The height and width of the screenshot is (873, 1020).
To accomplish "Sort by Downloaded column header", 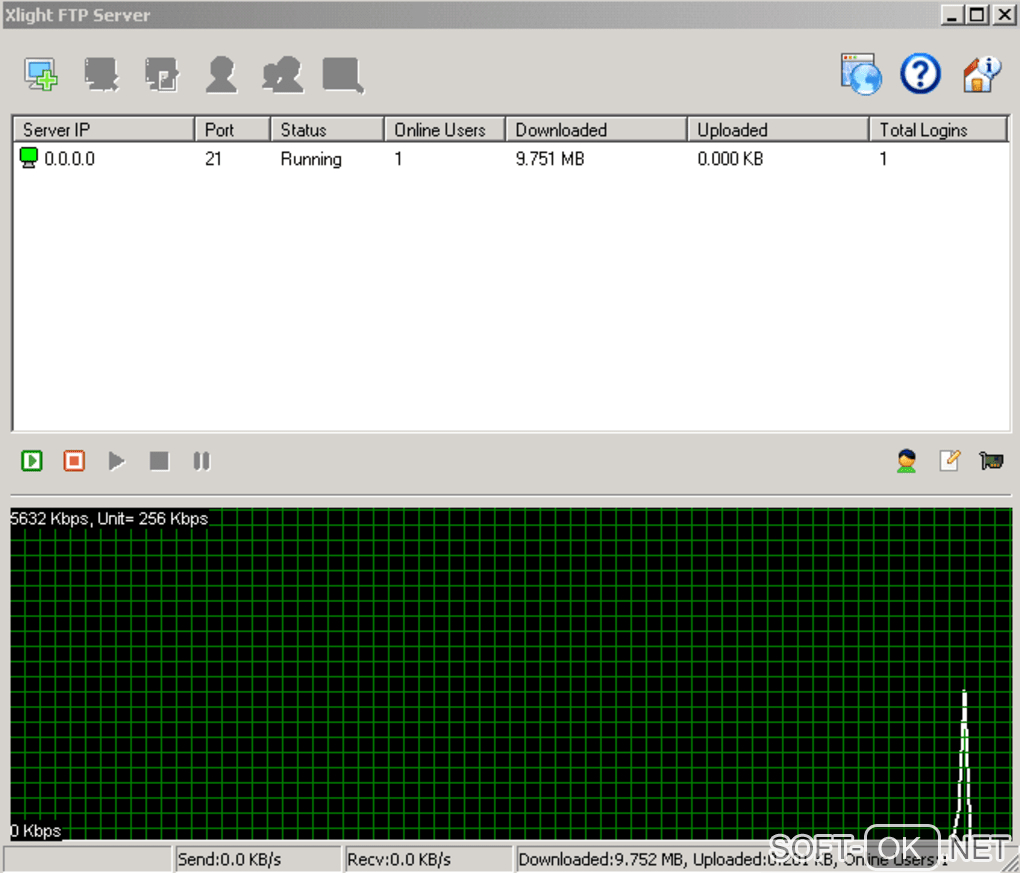I will (x=597, y=129).
